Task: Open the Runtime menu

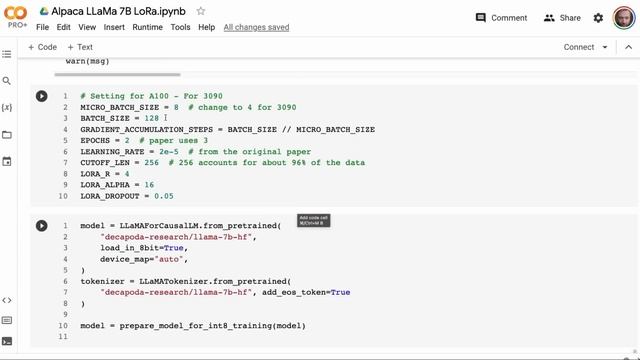Action: pos(147,27)
